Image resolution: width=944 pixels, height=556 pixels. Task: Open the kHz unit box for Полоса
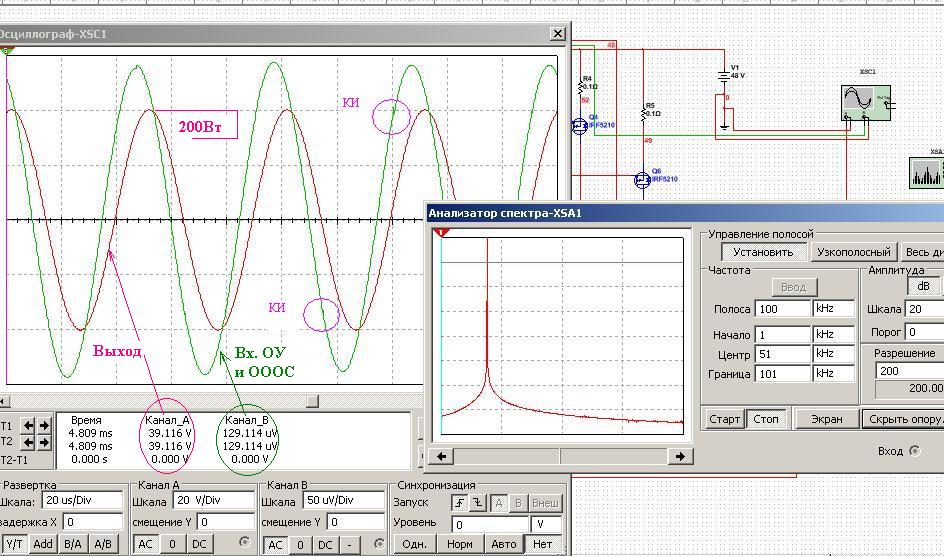point(834,308)
